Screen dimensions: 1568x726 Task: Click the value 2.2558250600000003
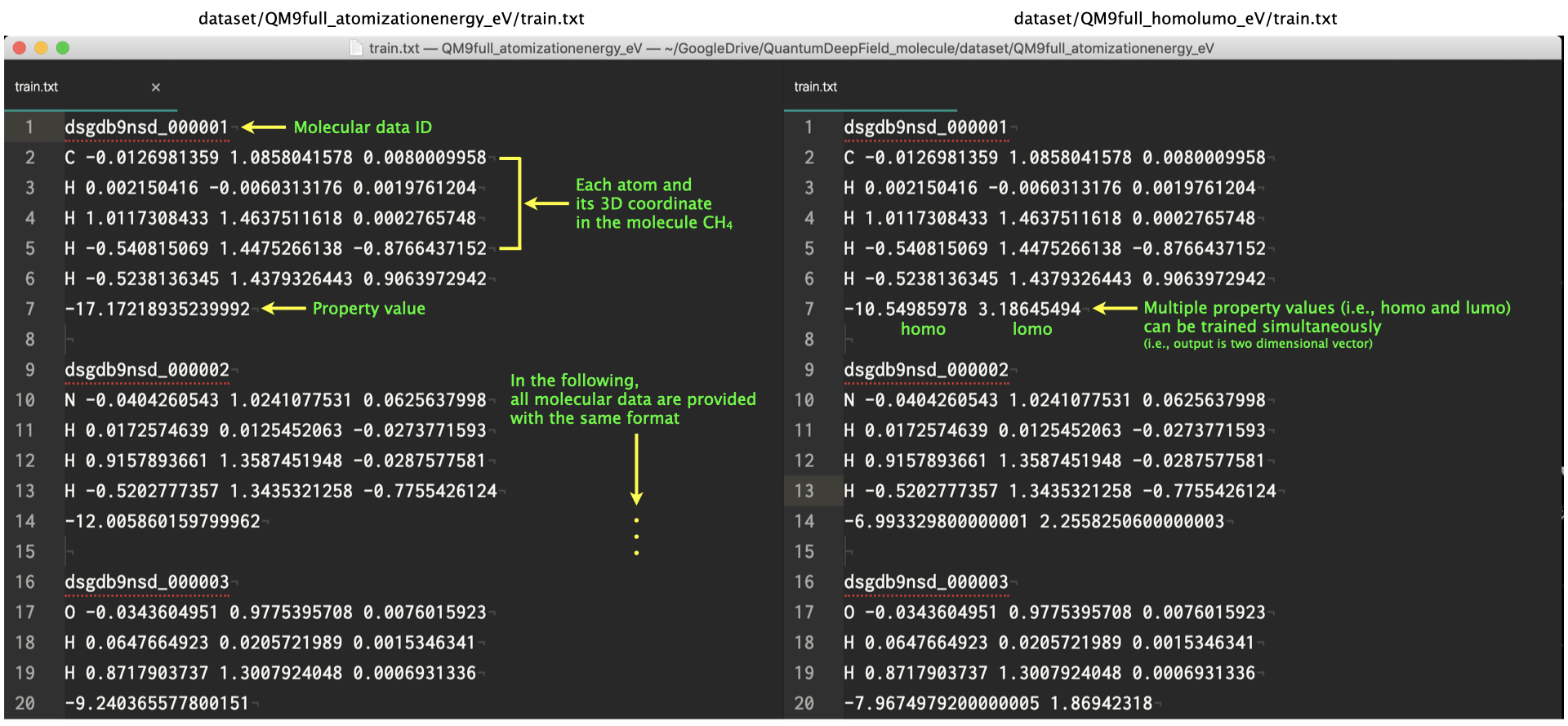1132,522
